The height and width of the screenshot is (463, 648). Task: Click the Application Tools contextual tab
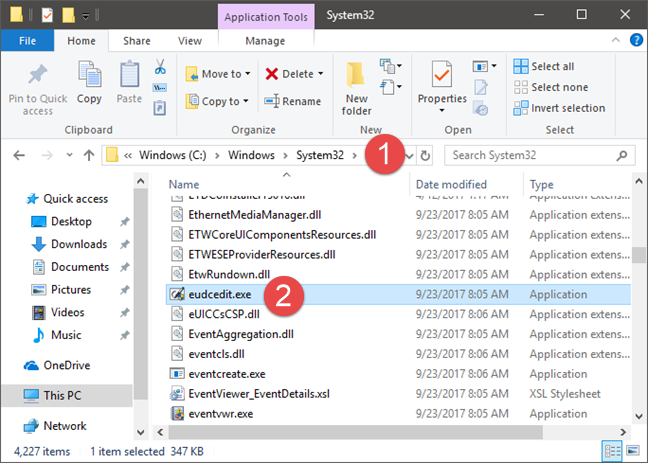266,17
